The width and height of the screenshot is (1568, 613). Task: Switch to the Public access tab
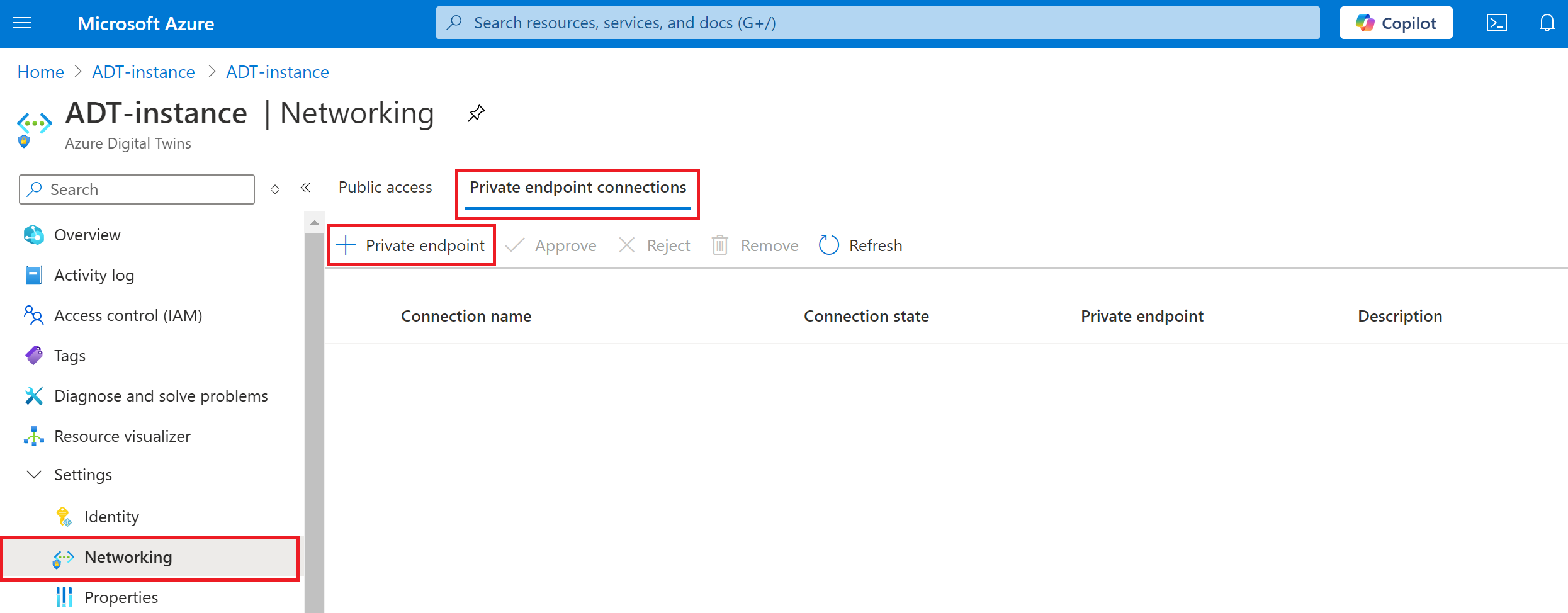(x=385, y=188)
